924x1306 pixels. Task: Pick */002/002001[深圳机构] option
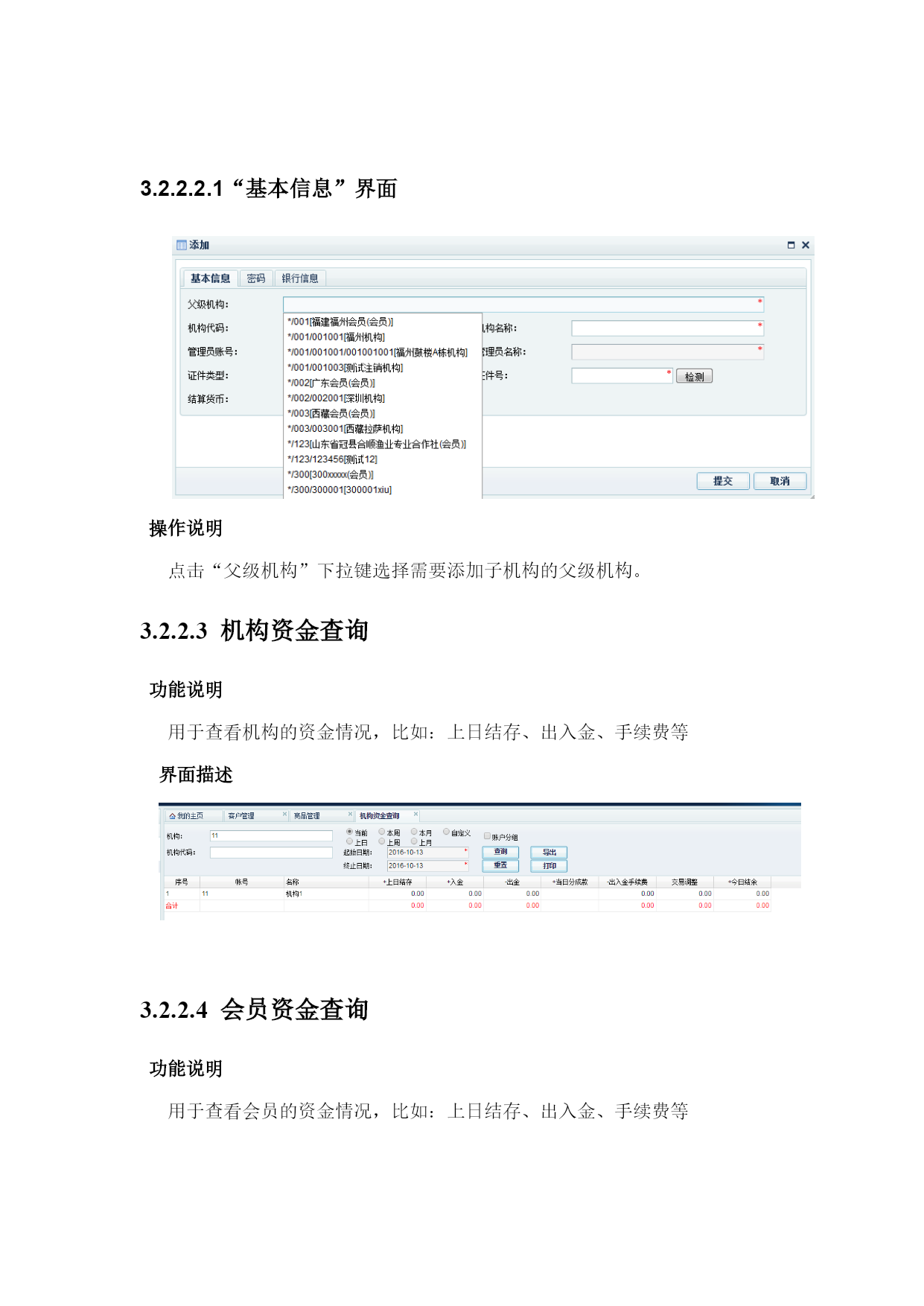(336, 398)
